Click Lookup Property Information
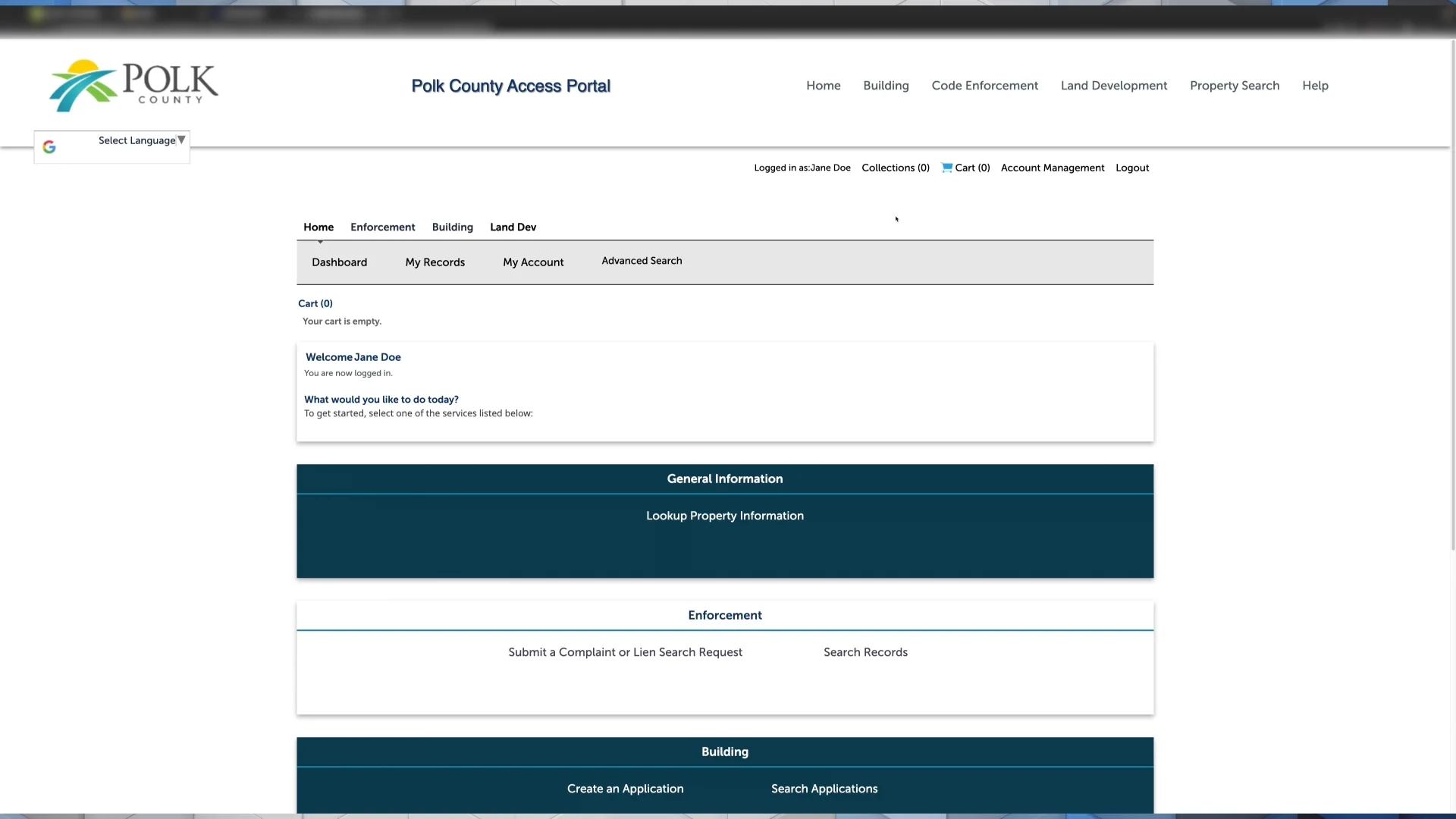This screenshot has height=819, width=1456. click(724, 516)
